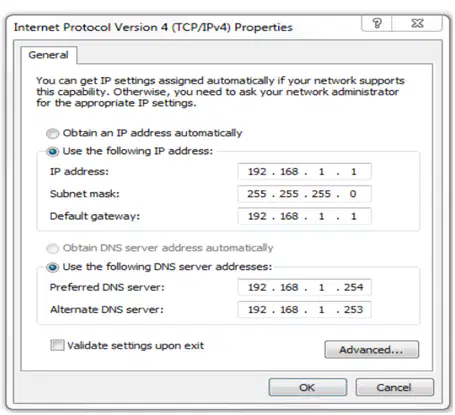Viewport: 455px width, 415px height.
Task: Click the Advanced... button
Action: [372, 350]
